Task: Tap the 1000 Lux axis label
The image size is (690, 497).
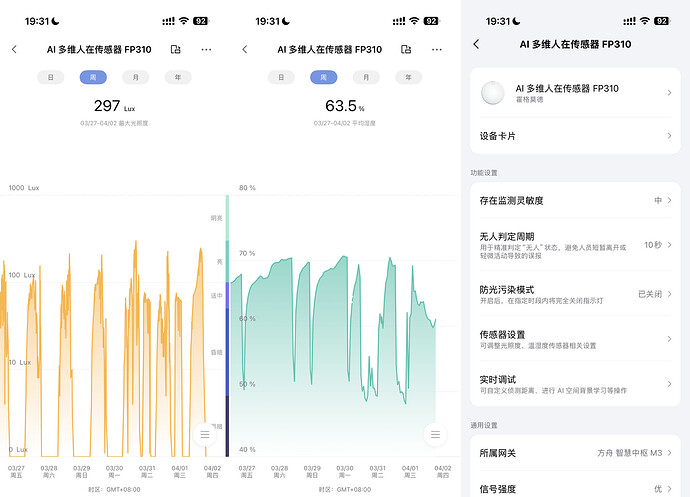Action: (24, 188)
